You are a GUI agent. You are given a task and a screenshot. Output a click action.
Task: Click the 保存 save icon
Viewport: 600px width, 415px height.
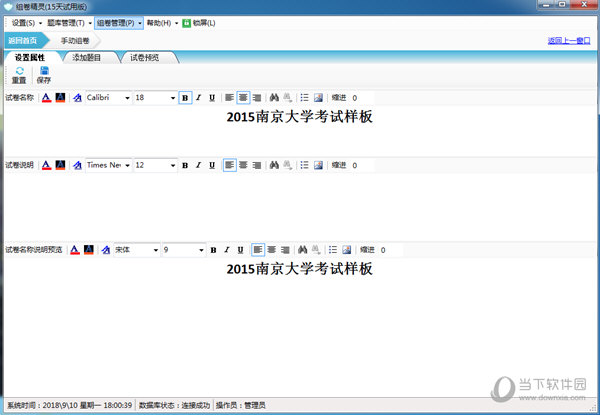point(44,75)
